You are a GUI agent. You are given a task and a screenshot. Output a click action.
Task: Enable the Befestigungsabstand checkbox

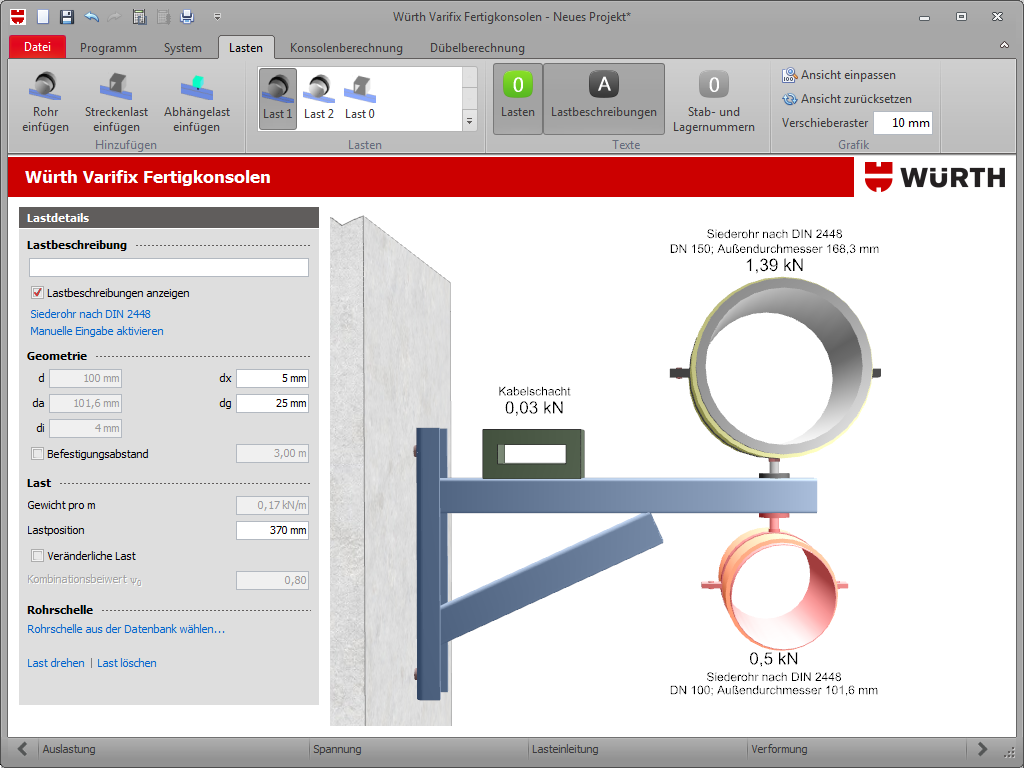pyautogui.click(x=37, y=453)
